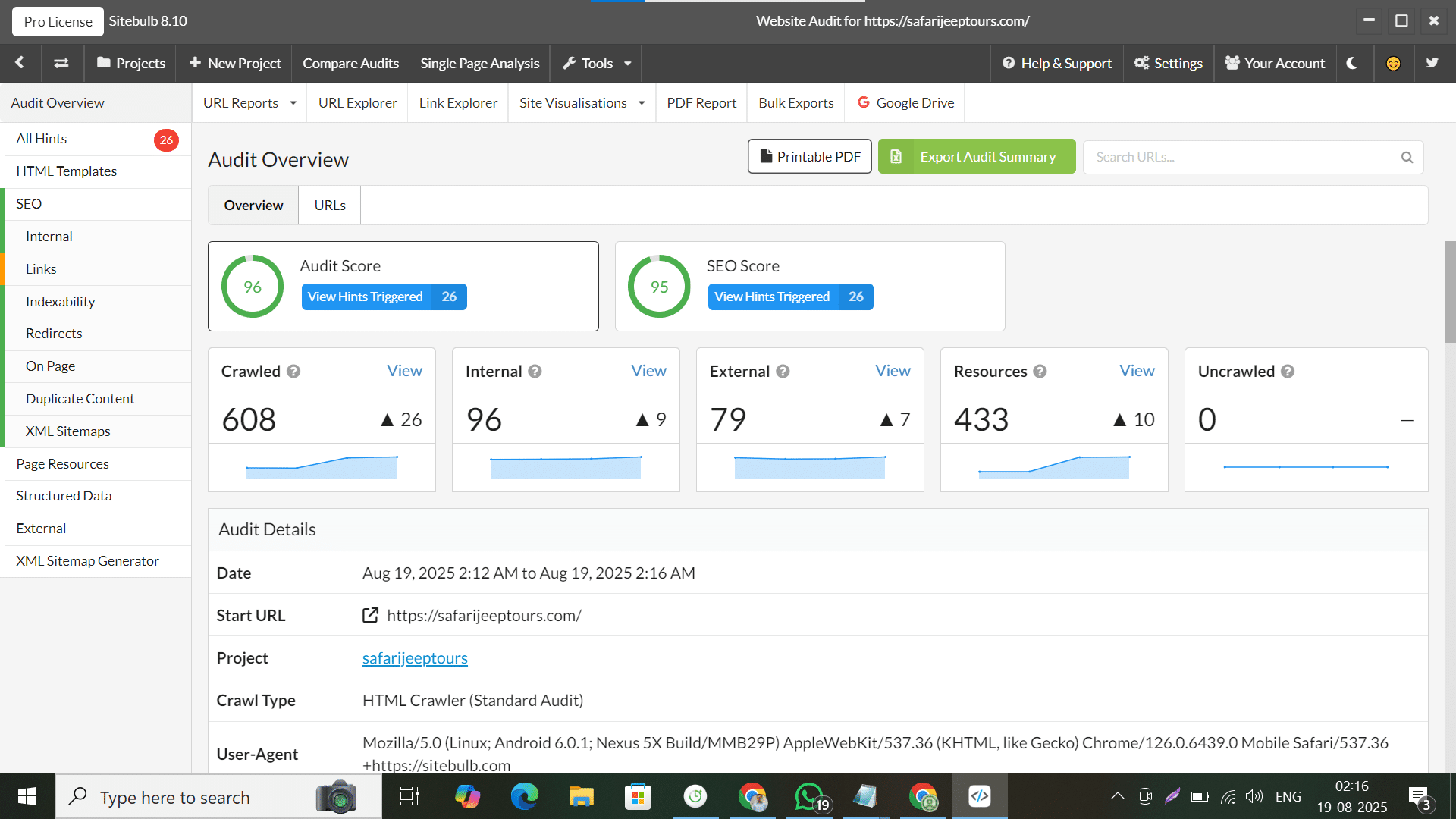
Task: Open URL Explorer tab
Action: (x=357, y=102)
